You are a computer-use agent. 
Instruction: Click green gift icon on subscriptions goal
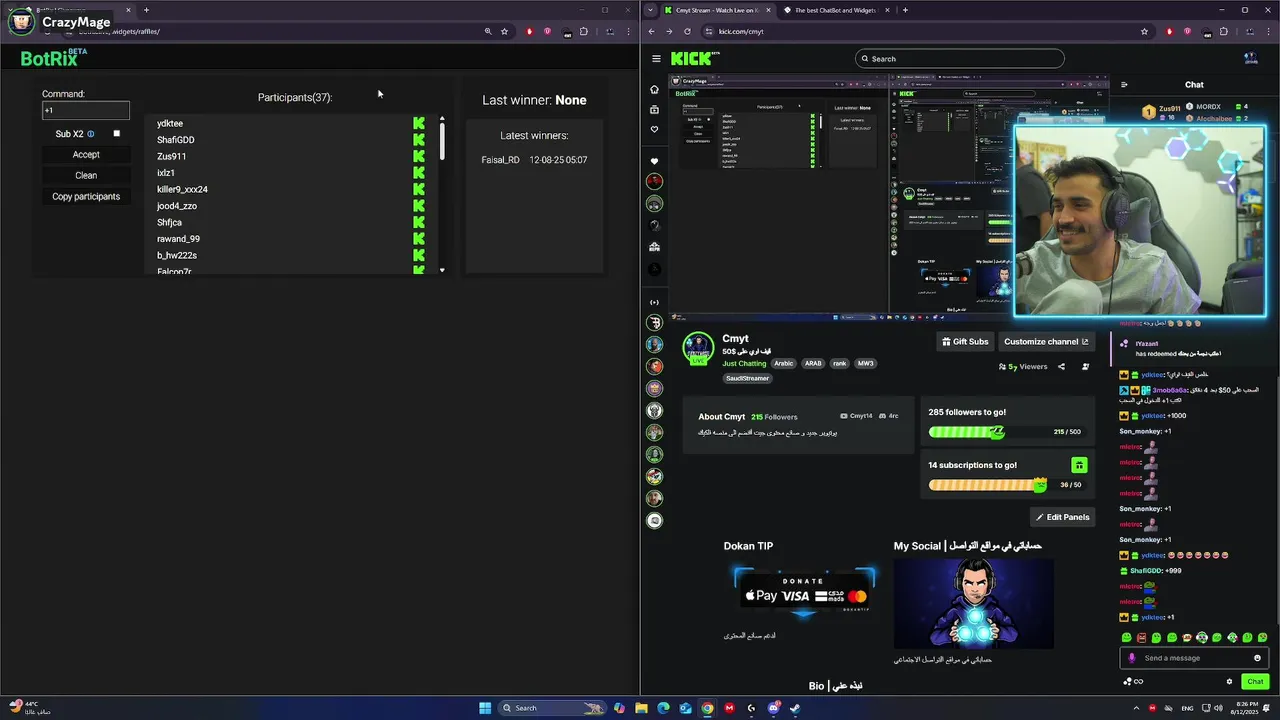pos(1079,465)
